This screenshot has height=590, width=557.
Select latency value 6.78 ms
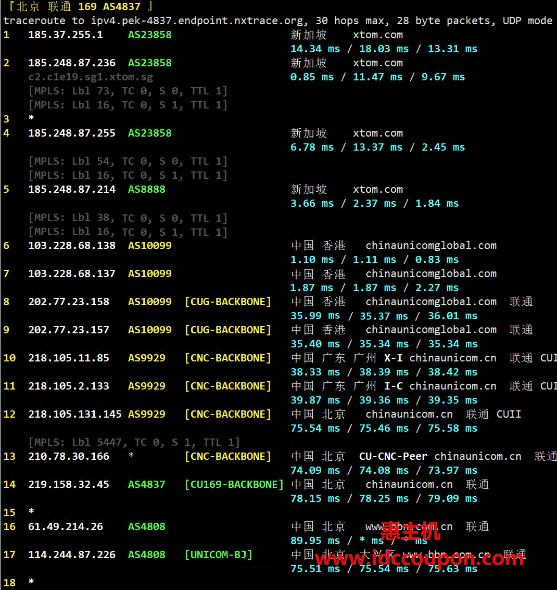(x=312, y=148)
